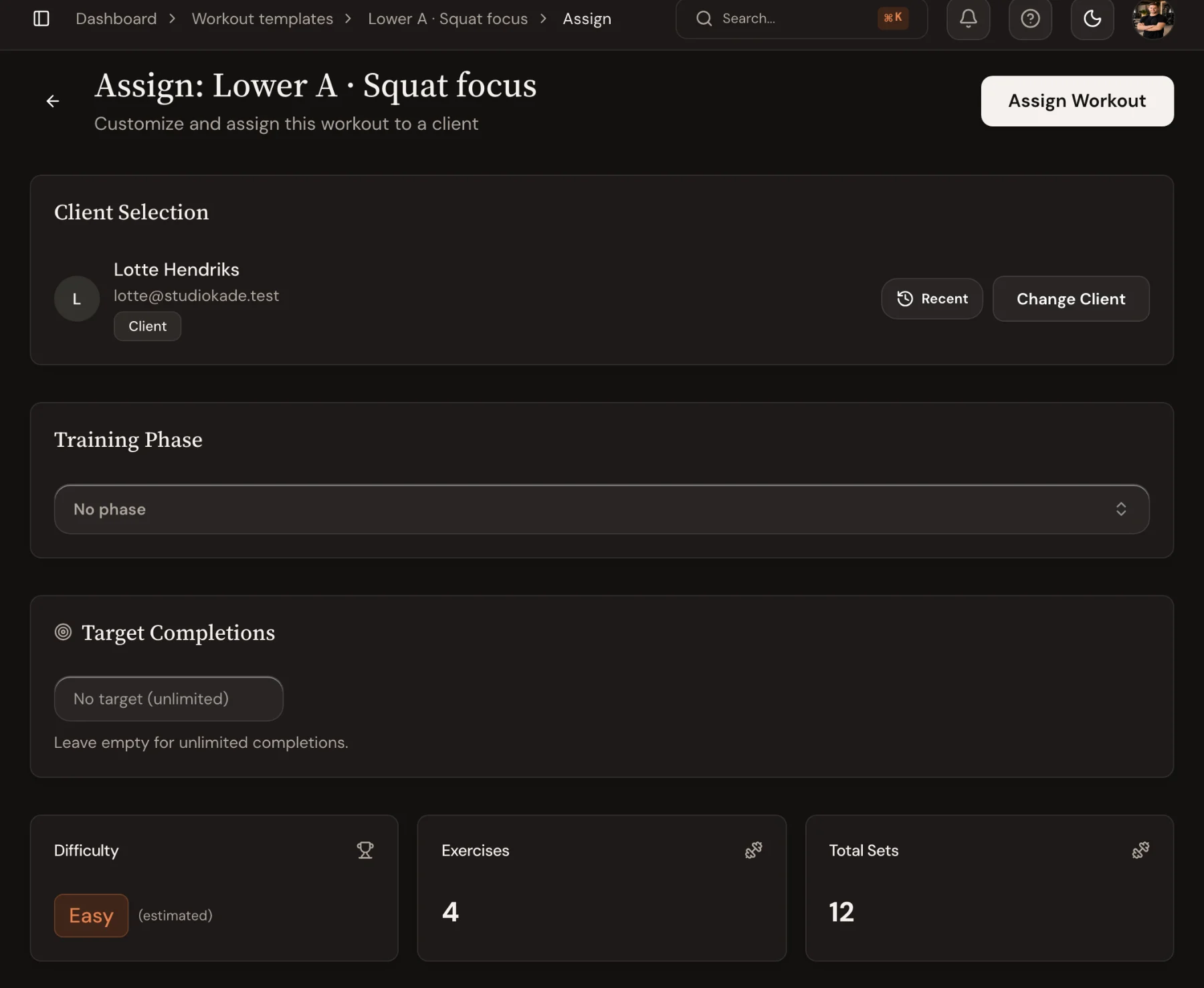Click the dumbbell icon in Total Sets card

(x=1140, y=850)
